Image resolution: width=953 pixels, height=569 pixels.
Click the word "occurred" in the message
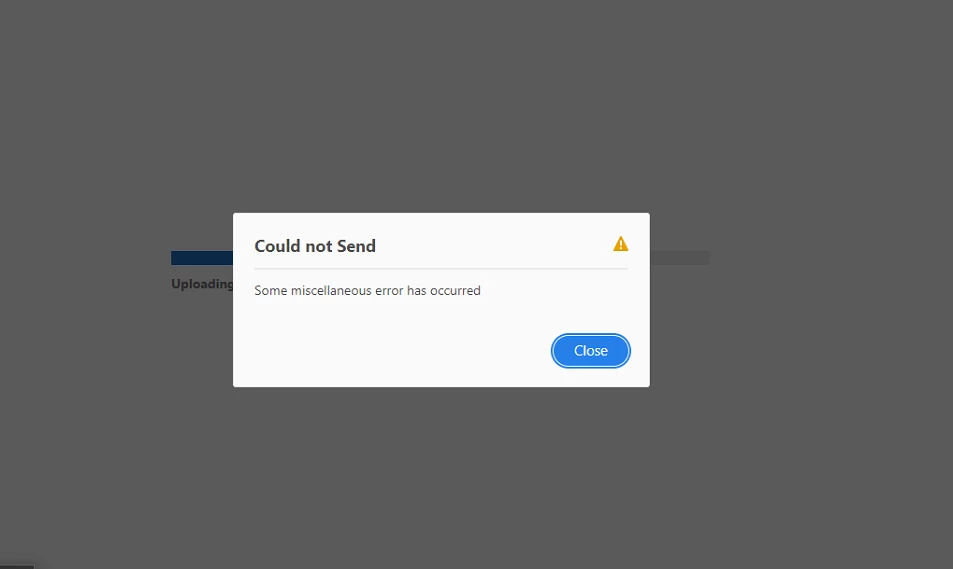click(x=455, y=291)
